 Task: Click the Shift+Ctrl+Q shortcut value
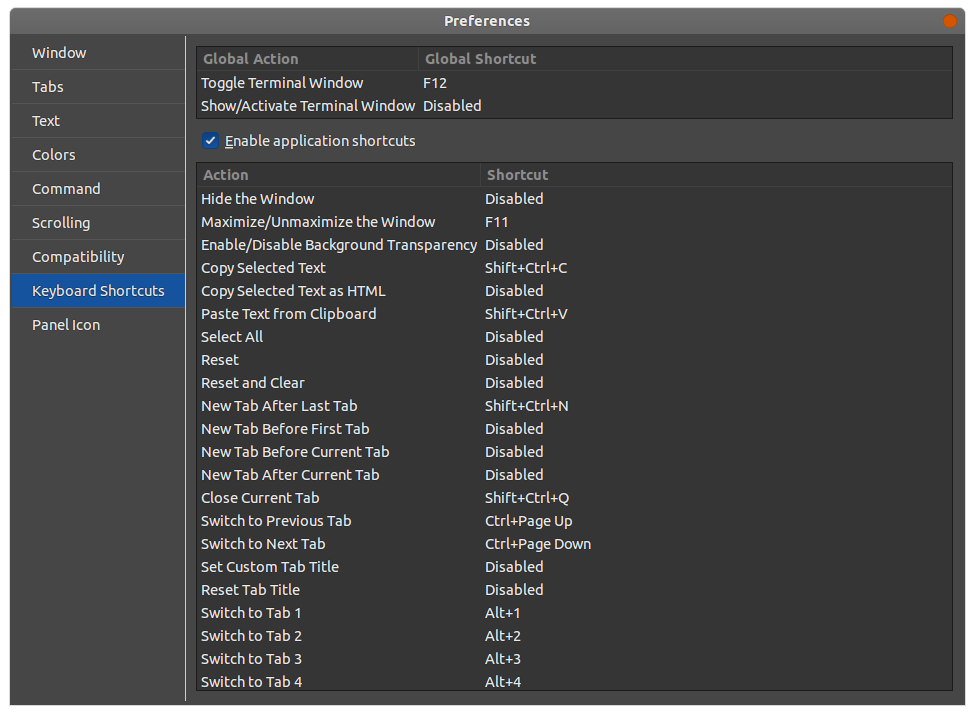527,498
